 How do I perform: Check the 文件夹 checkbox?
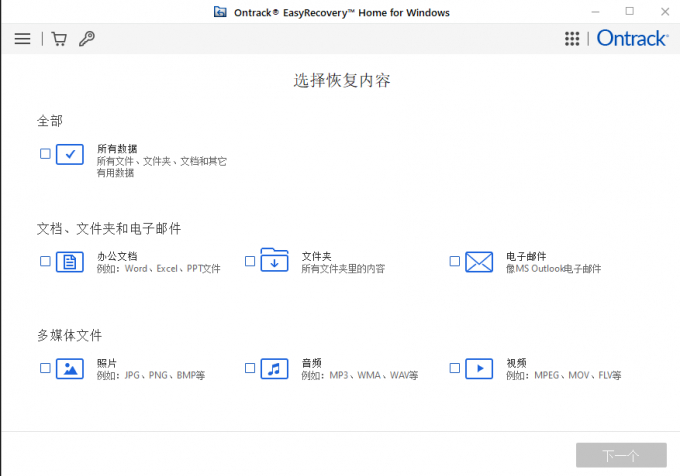(250, 261)
